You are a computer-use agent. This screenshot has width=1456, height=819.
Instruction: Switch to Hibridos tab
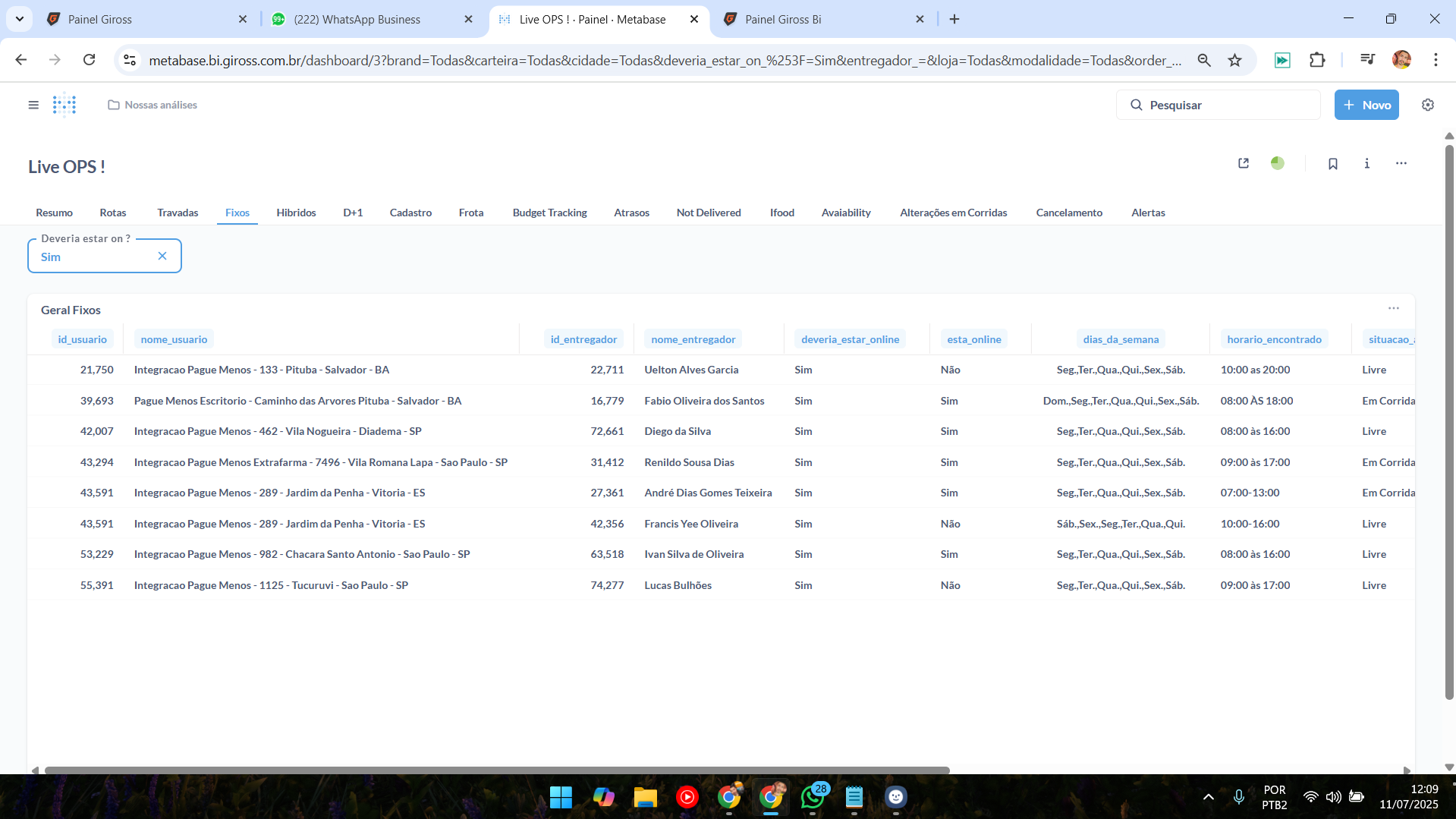click(x=296, y=213)
